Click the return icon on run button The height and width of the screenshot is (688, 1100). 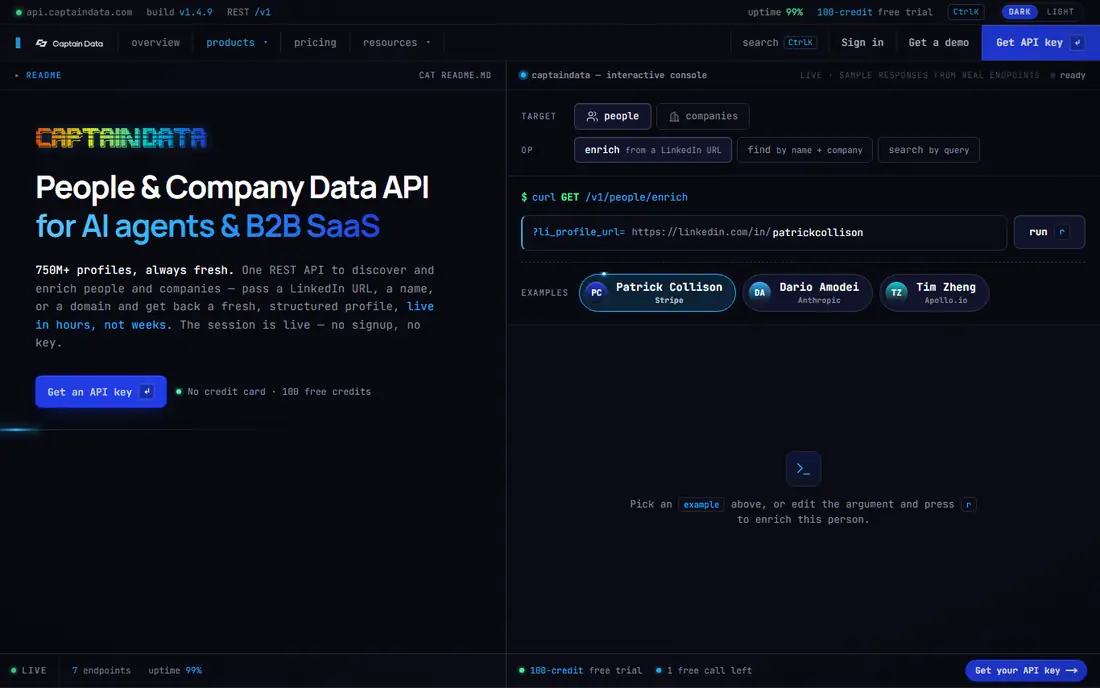1062,232
